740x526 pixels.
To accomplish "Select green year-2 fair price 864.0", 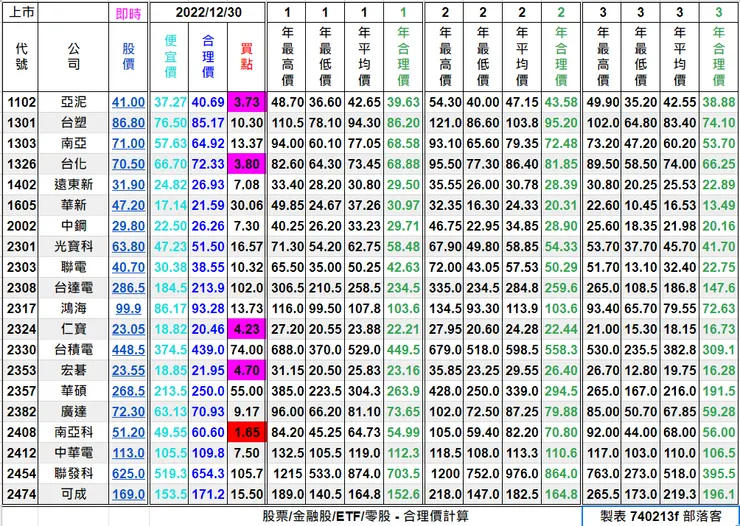I will 561,473.
